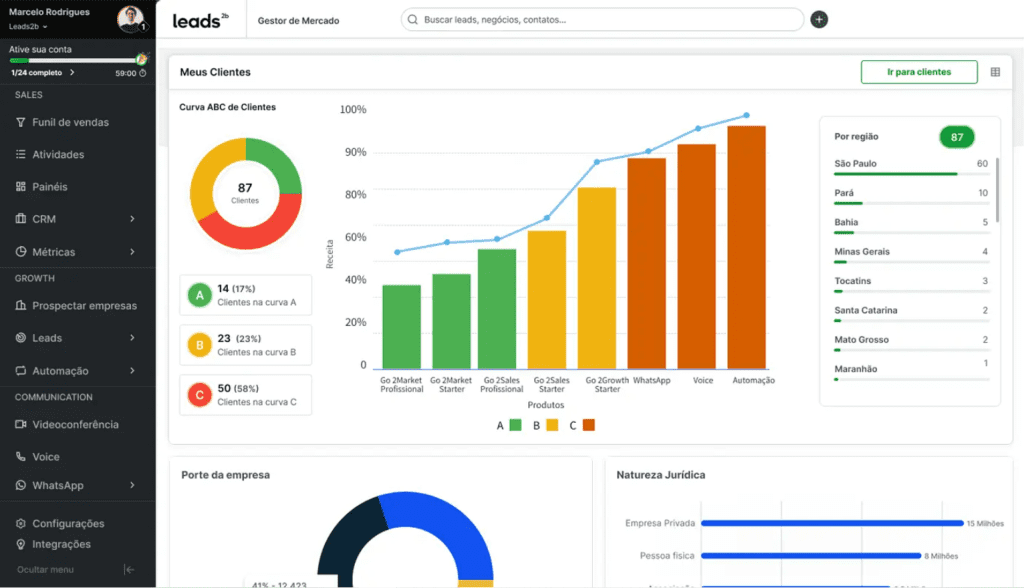Click the Por região list scrollbar
The width and height of the screenshot is (1024, 588).
pos(997,189)
